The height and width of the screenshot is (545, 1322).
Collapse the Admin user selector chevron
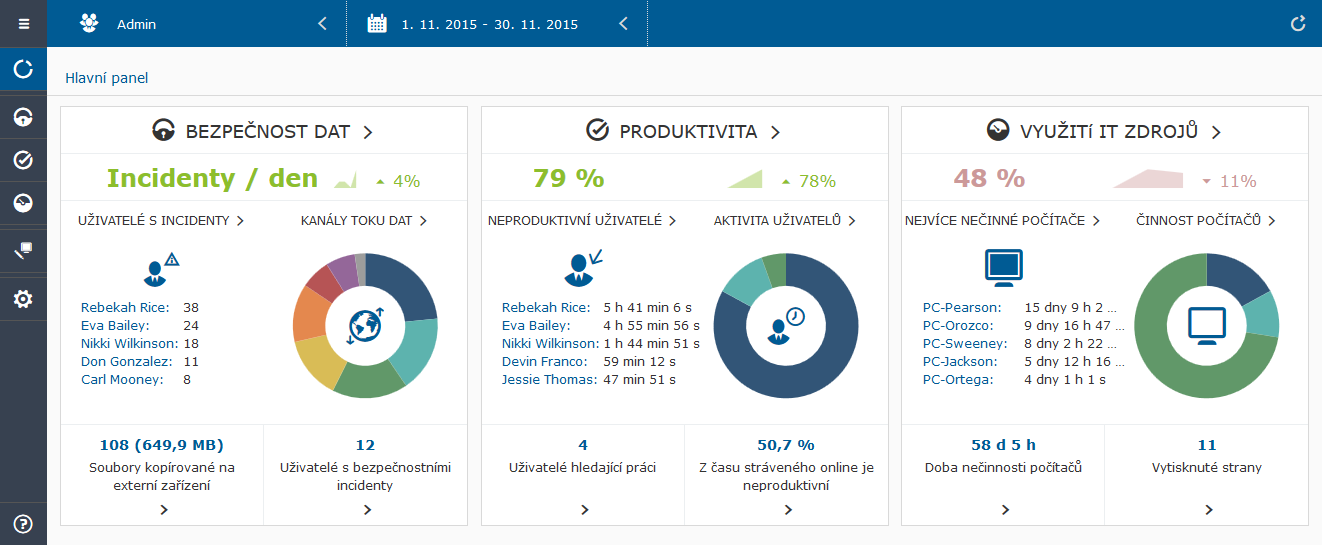322,24
